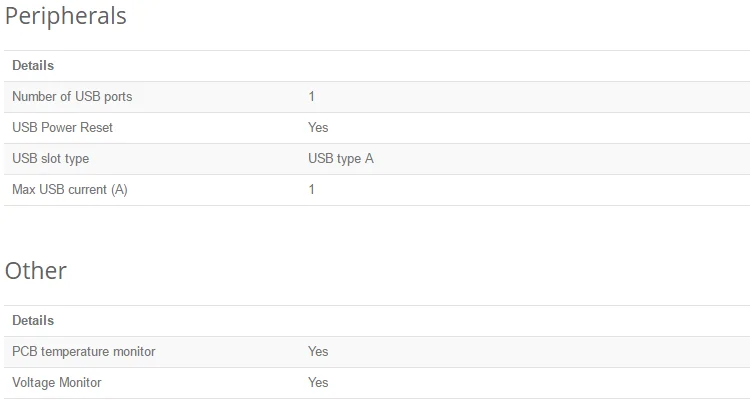Click the Max USB current (A) label
This screenshot has width=750, height=400.
click(70, 190)
